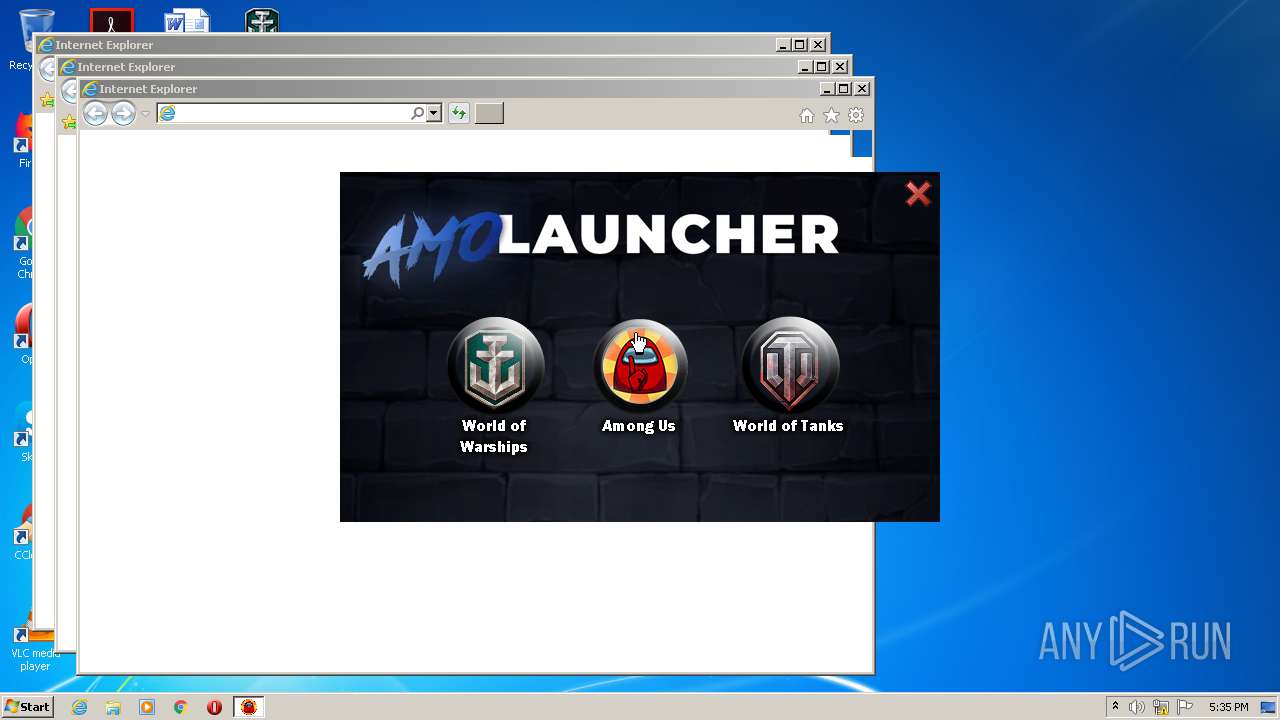Switch to the AMO Launcher taskbar item

pyautogui.click(x=249, y=707)
